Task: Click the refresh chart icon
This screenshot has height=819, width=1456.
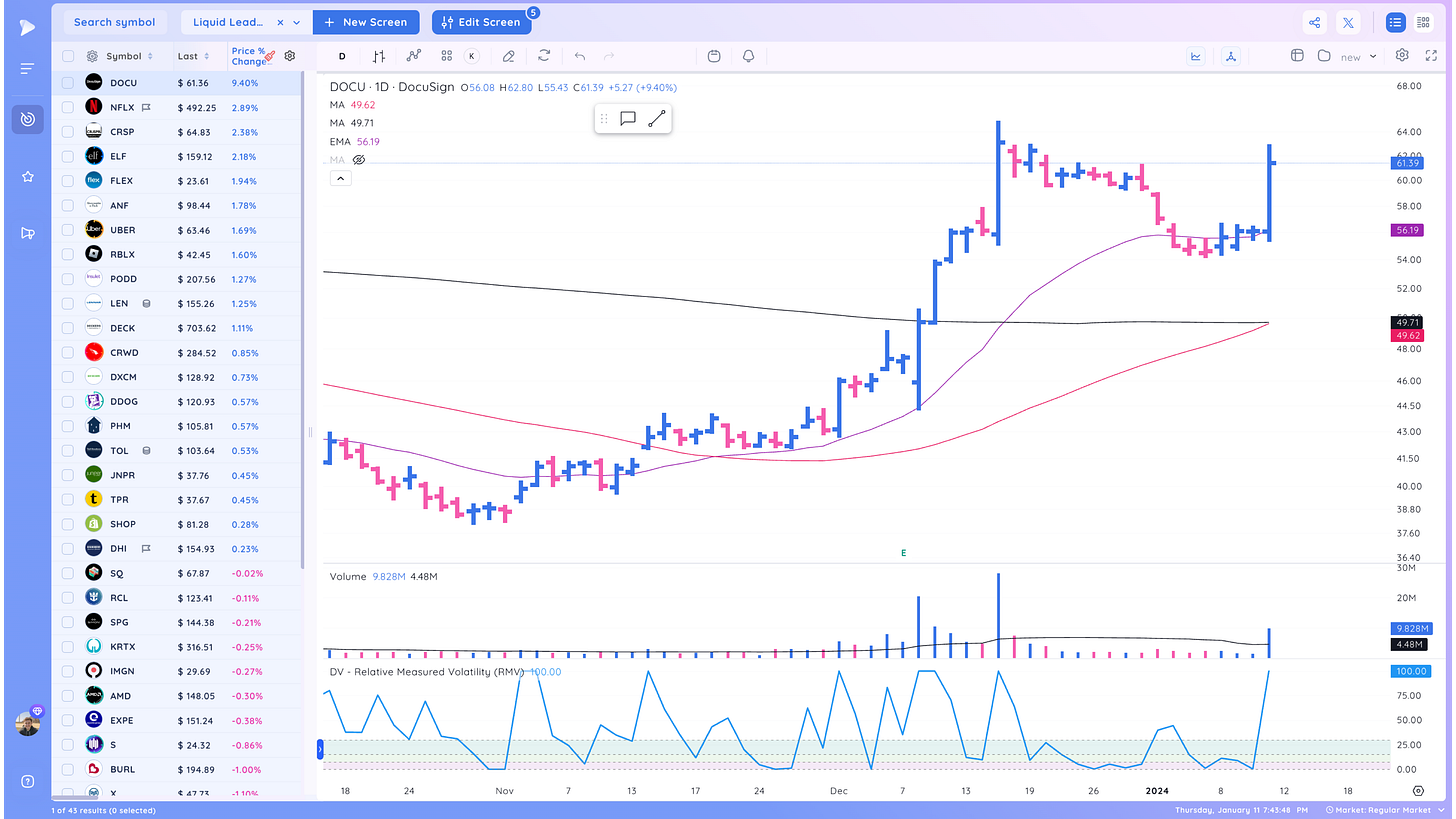Action: click(543, 56)
